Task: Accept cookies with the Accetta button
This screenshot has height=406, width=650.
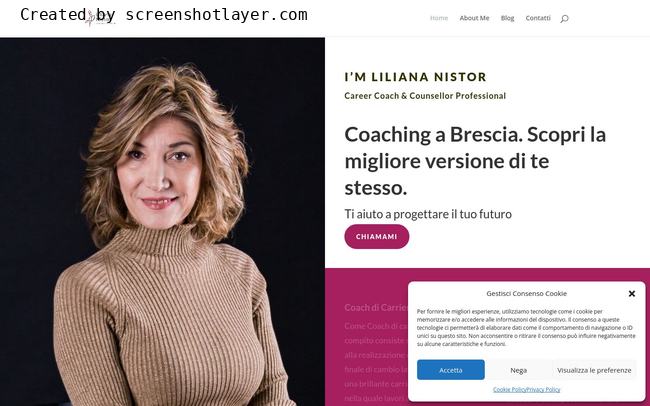Action: click(x=451, y=370)
